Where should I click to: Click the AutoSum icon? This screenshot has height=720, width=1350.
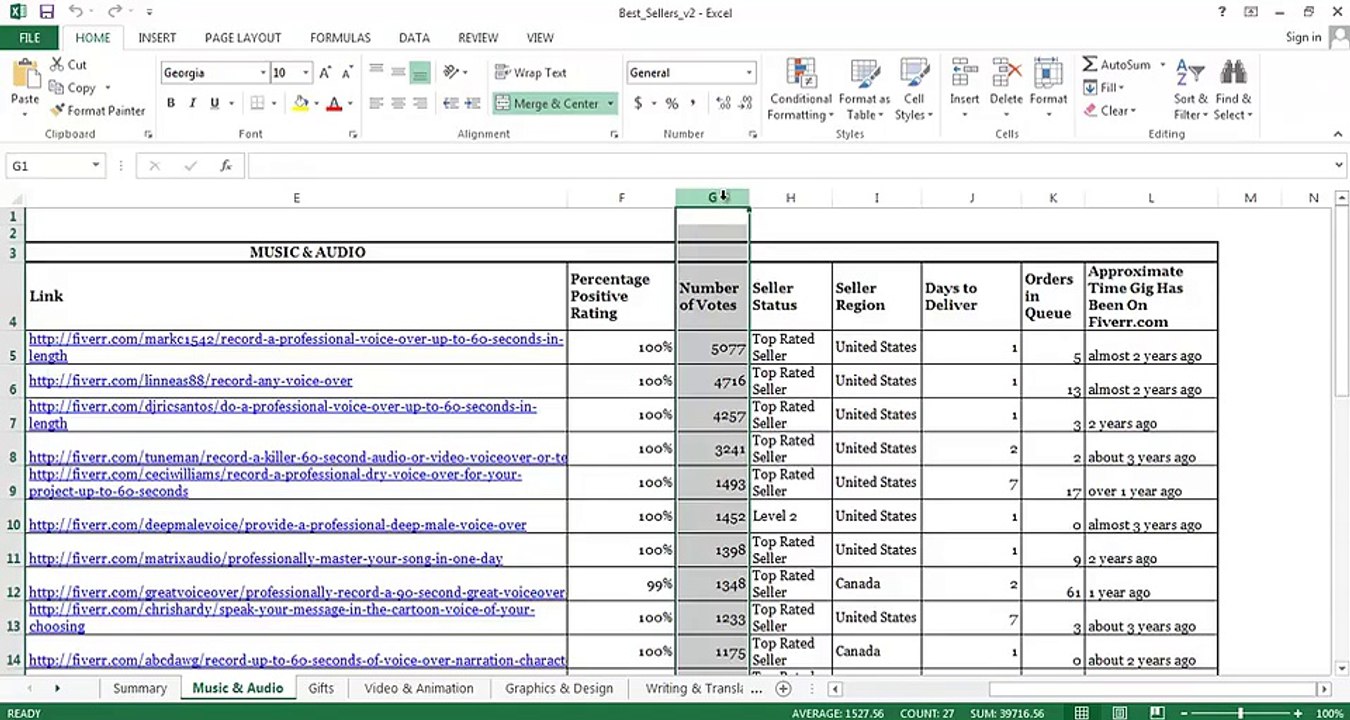(x=1090, y=64)
